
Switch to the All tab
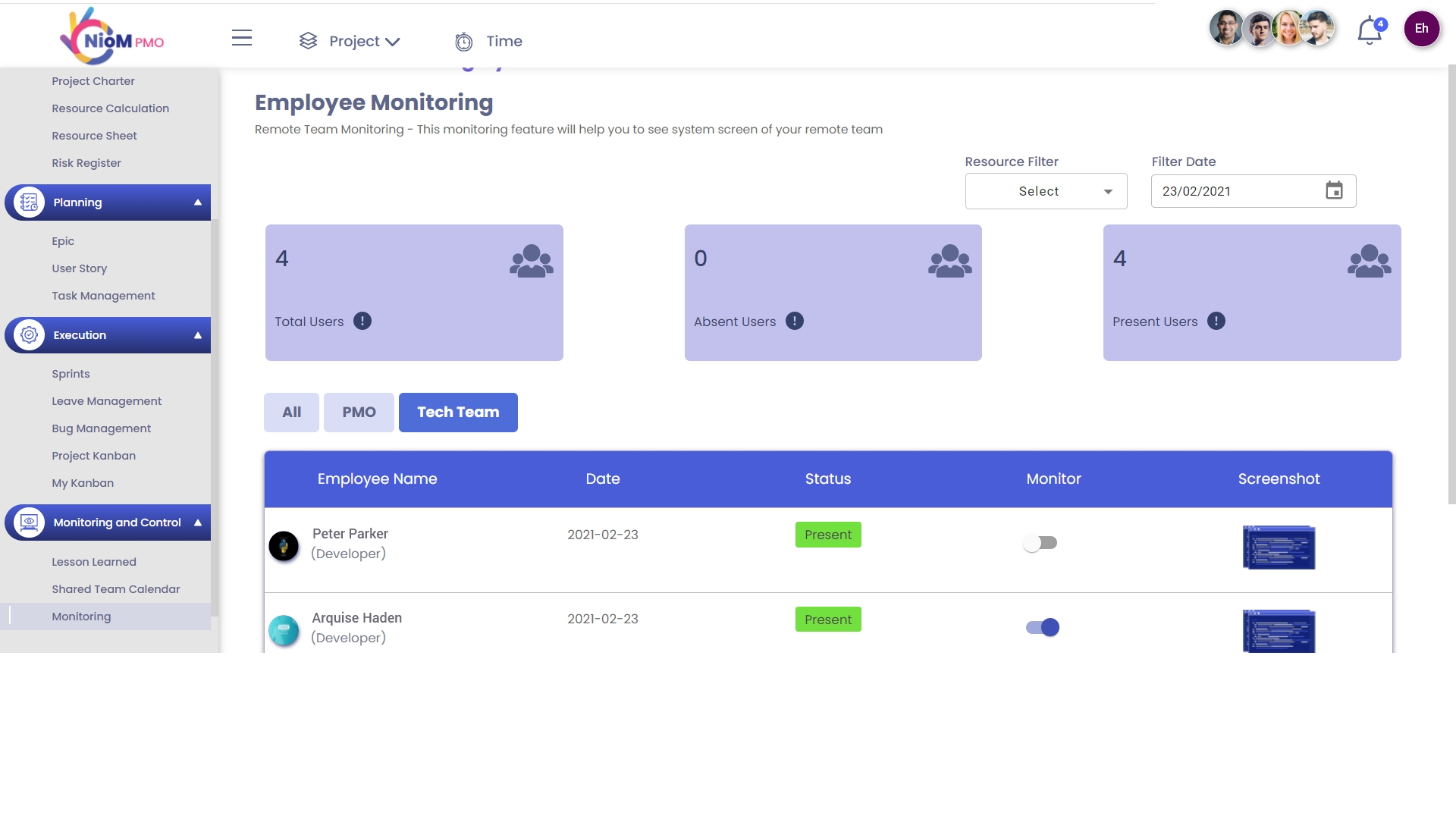click(291, 413)
